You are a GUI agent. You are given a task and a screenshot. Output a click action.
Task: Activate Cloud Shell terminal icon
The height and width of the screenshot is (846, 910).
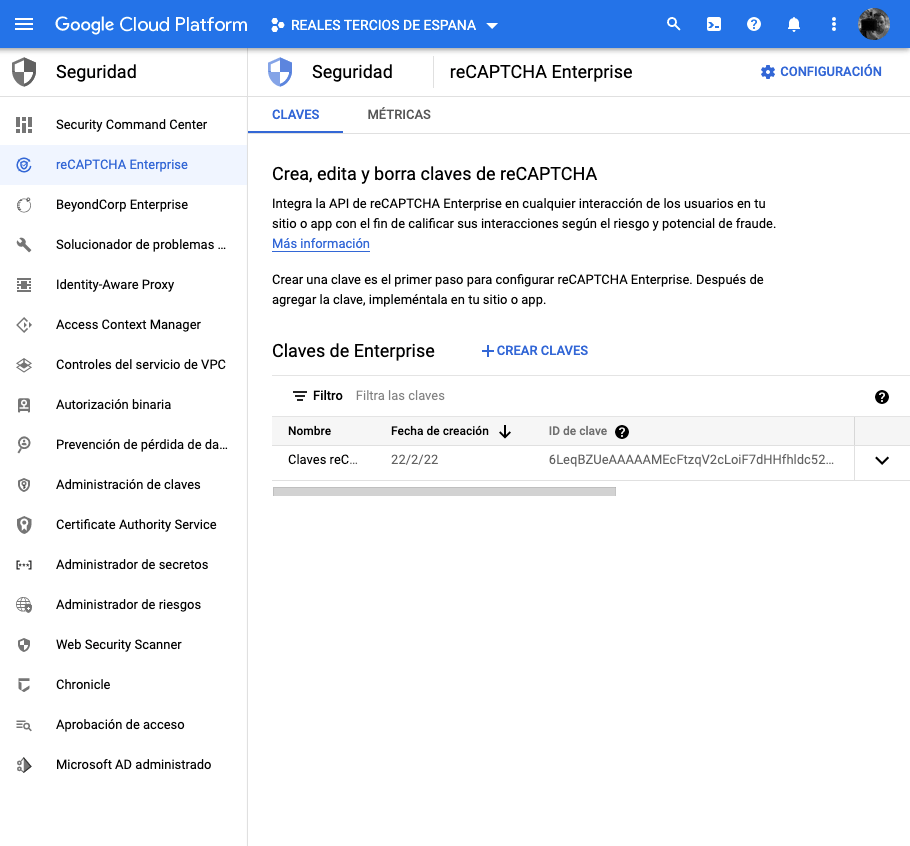pyautogui.click(x=714, y=24)
